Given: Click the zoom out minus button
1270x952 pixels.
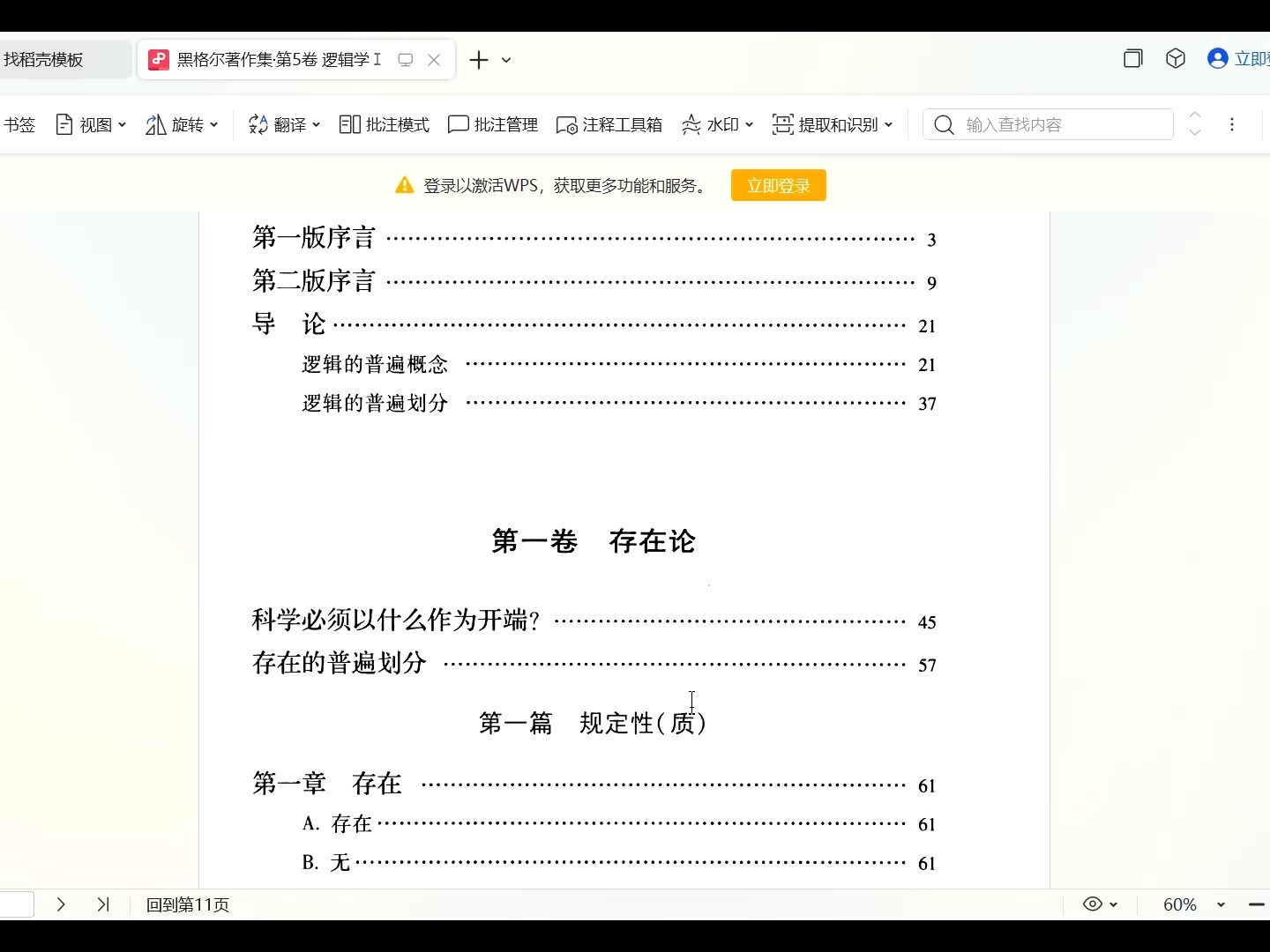Looking at the screenshot, I should pyautogui.click(x=1258, y=905).
